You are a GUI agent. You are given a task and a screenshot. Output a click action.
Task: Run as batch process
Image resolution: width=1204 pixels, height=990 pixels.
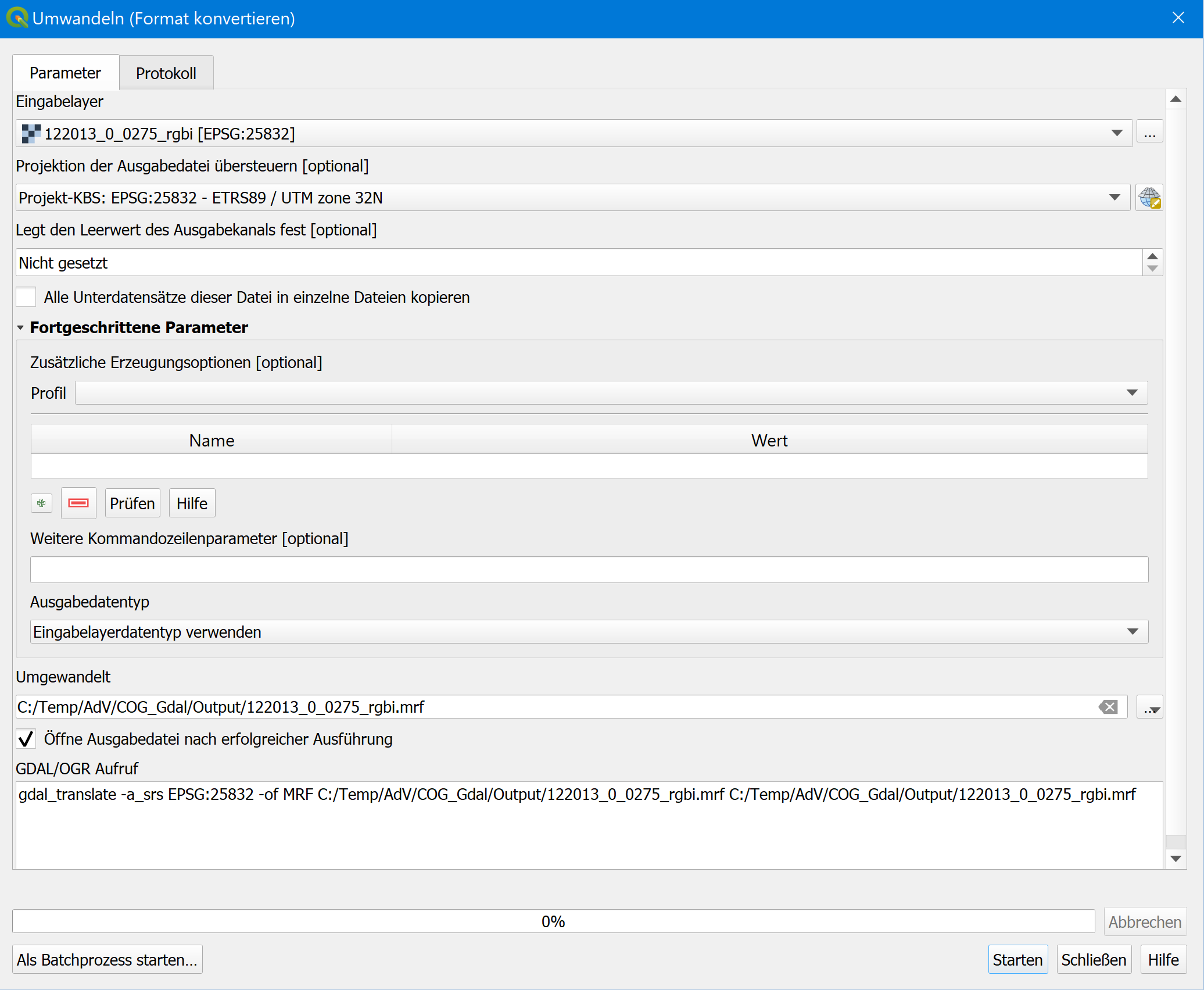[x=107, y=959]
